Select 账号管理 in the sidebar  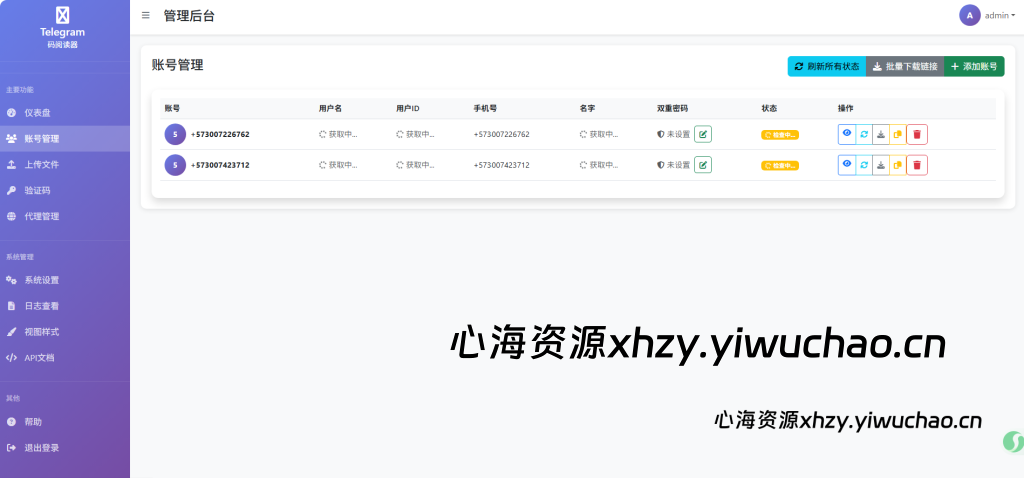pyautogui.click(x=65, y=138)
